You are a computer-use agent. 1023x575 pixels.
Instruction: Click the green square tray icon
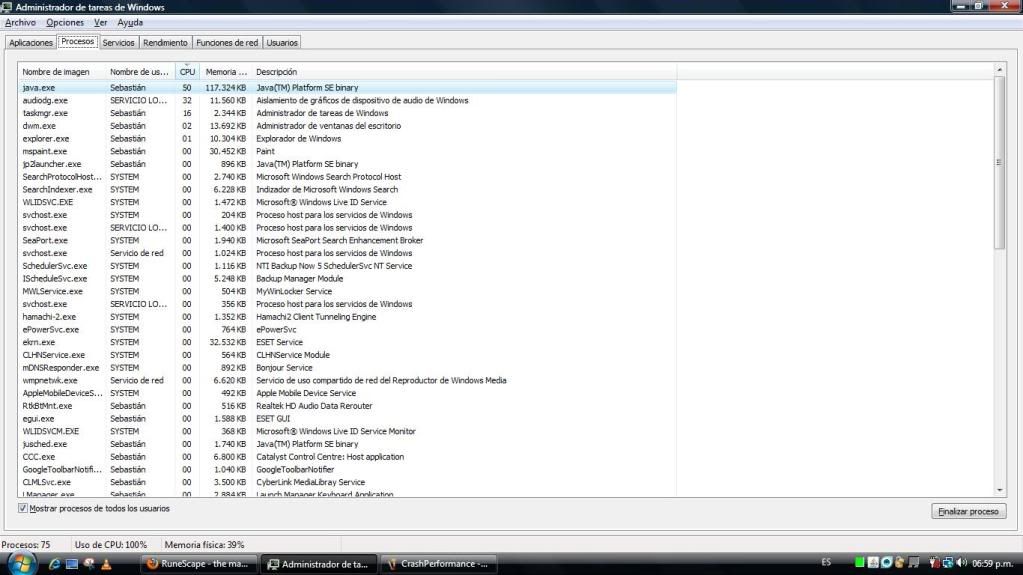(859, 564)
